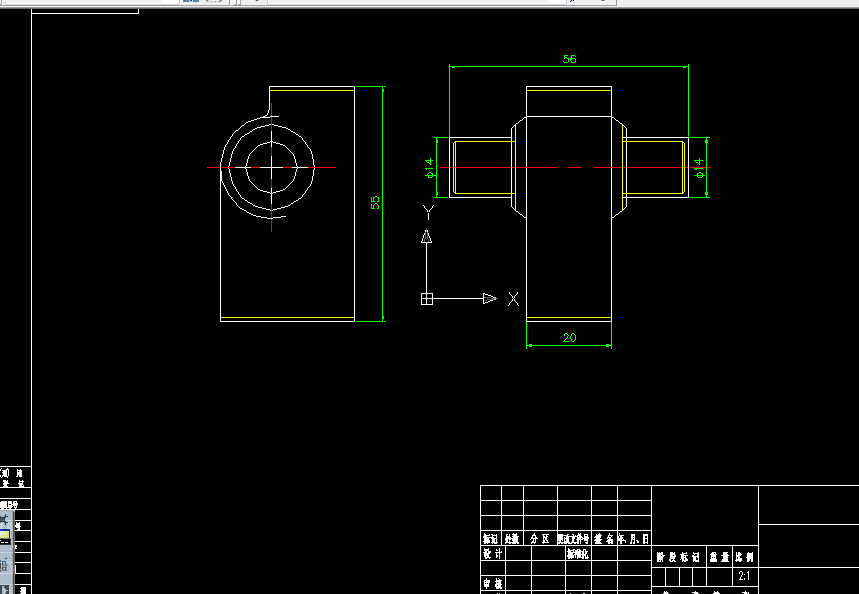This screenshot has width=859, height=594.
Task: Click the X axis label
Action: (513, 299)
